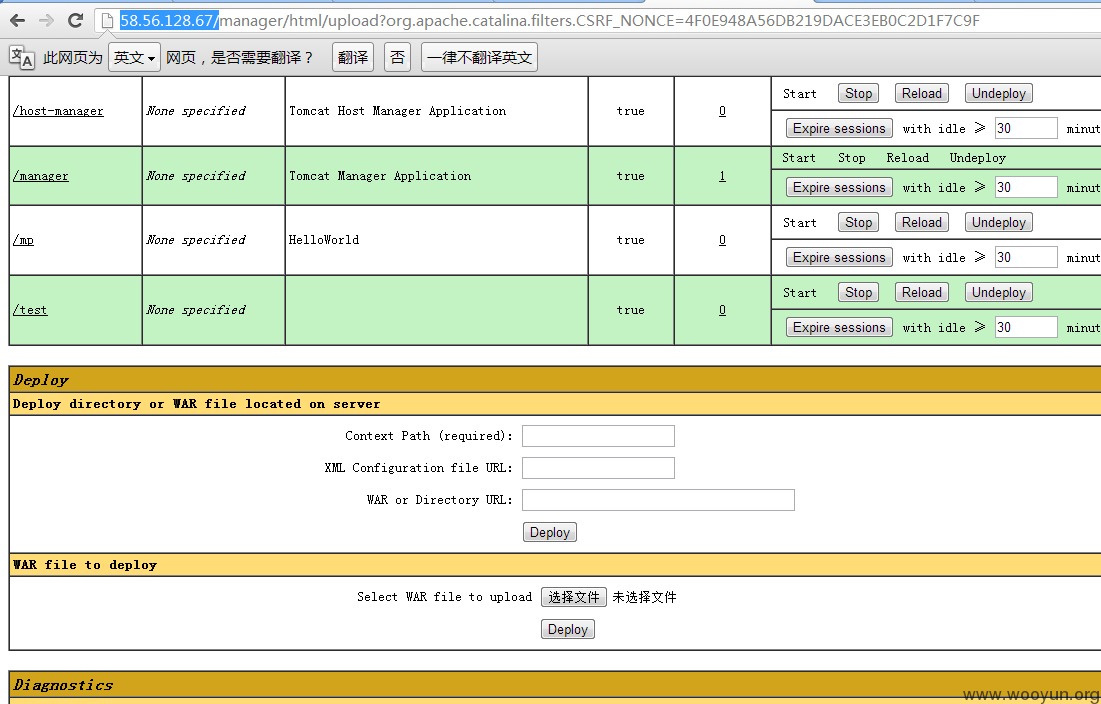This screenshot has height=704, width=1101.
Task: Click Deploy button under WAR or Directory URL
Action: pyautogui.click(x=550, y=533)
